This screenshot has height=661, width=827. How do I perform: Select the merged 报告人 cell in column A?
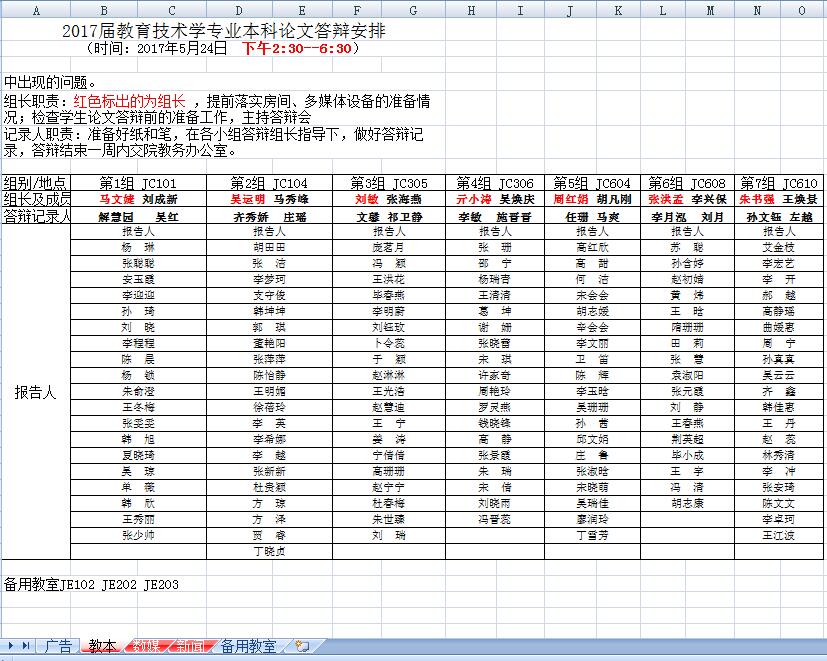point(36,392)
